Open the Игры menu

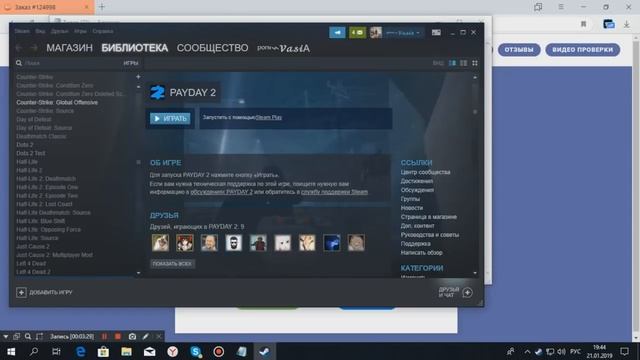pos(80,31)
